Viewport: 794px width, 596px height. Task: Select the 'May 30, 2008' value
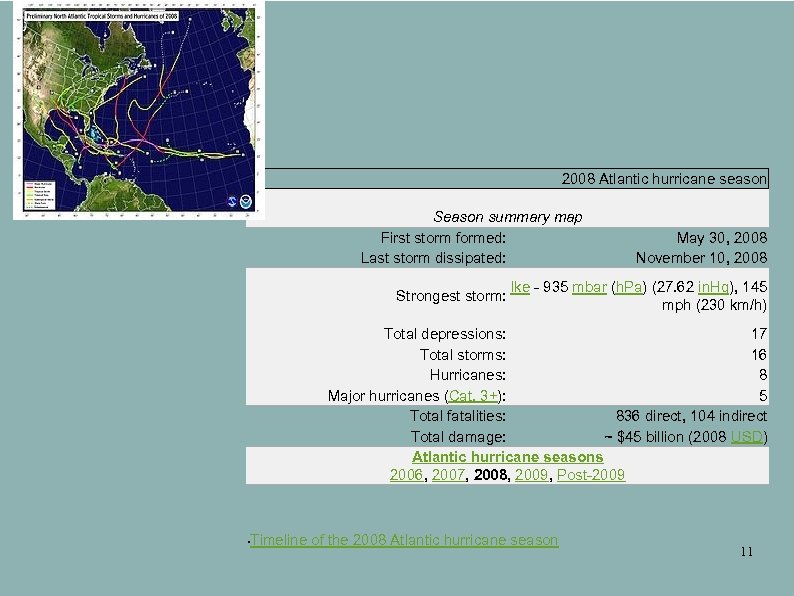tap(722, 237)
